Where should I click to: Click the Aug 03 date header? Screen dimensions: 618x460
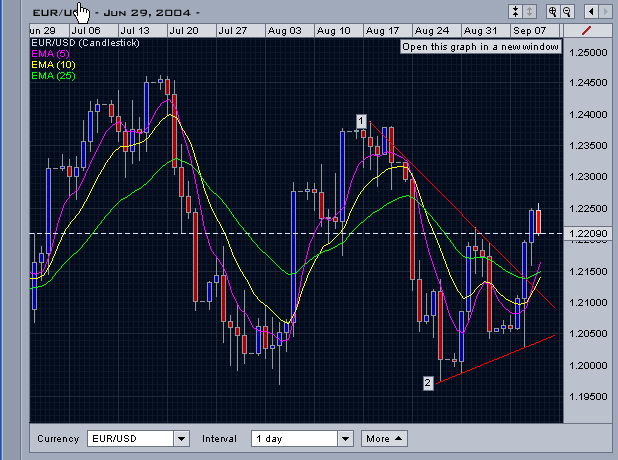point(290,30)
